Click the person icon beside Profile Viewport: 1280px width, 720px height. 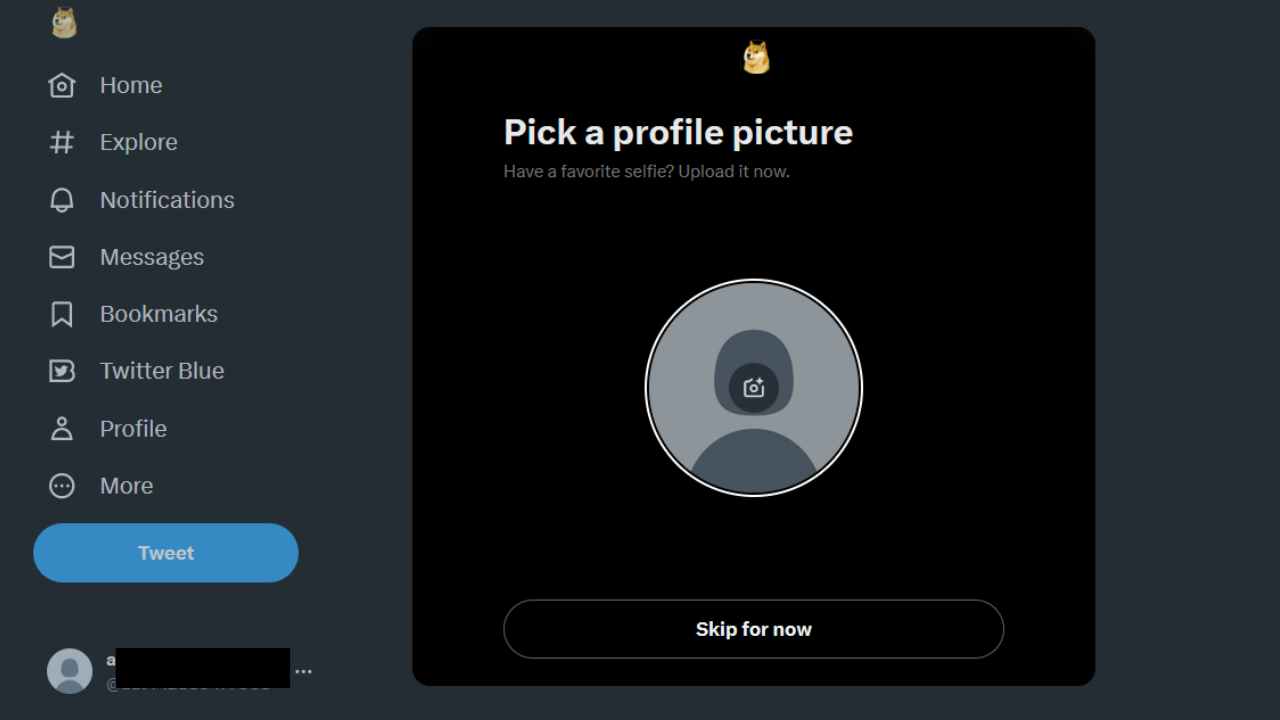62,428
